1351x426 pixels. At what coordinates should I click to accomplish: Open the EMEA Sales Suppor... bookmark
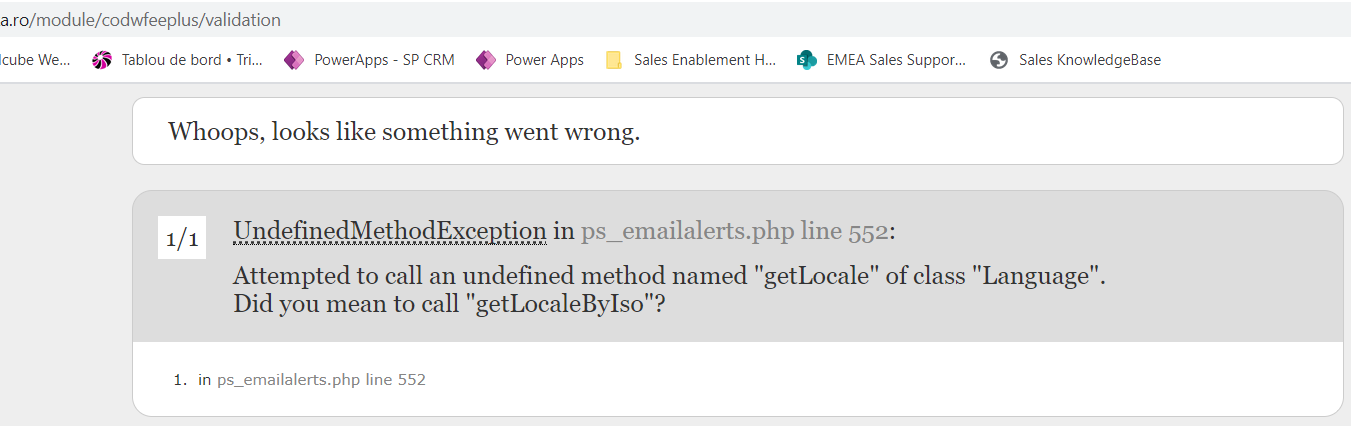[x=896, y=60]
